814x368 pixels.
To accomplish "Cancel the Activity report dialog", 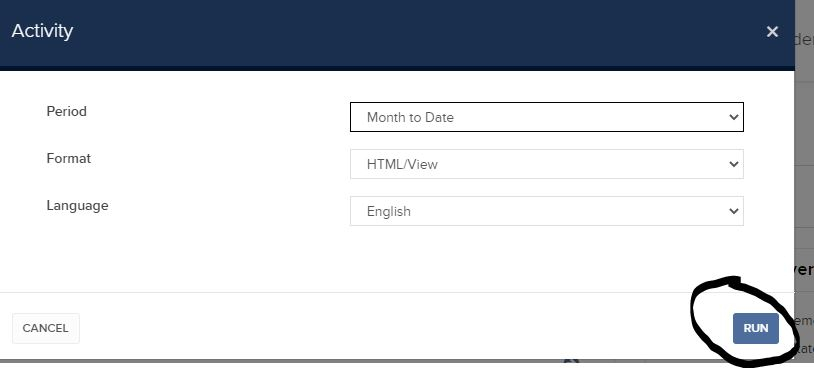I will [46, 328].
